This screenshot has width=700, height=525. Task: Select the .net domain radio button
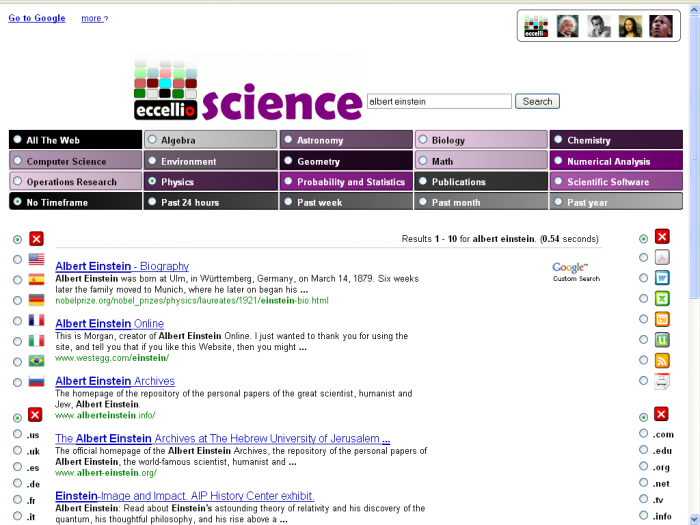pos(643,483)
